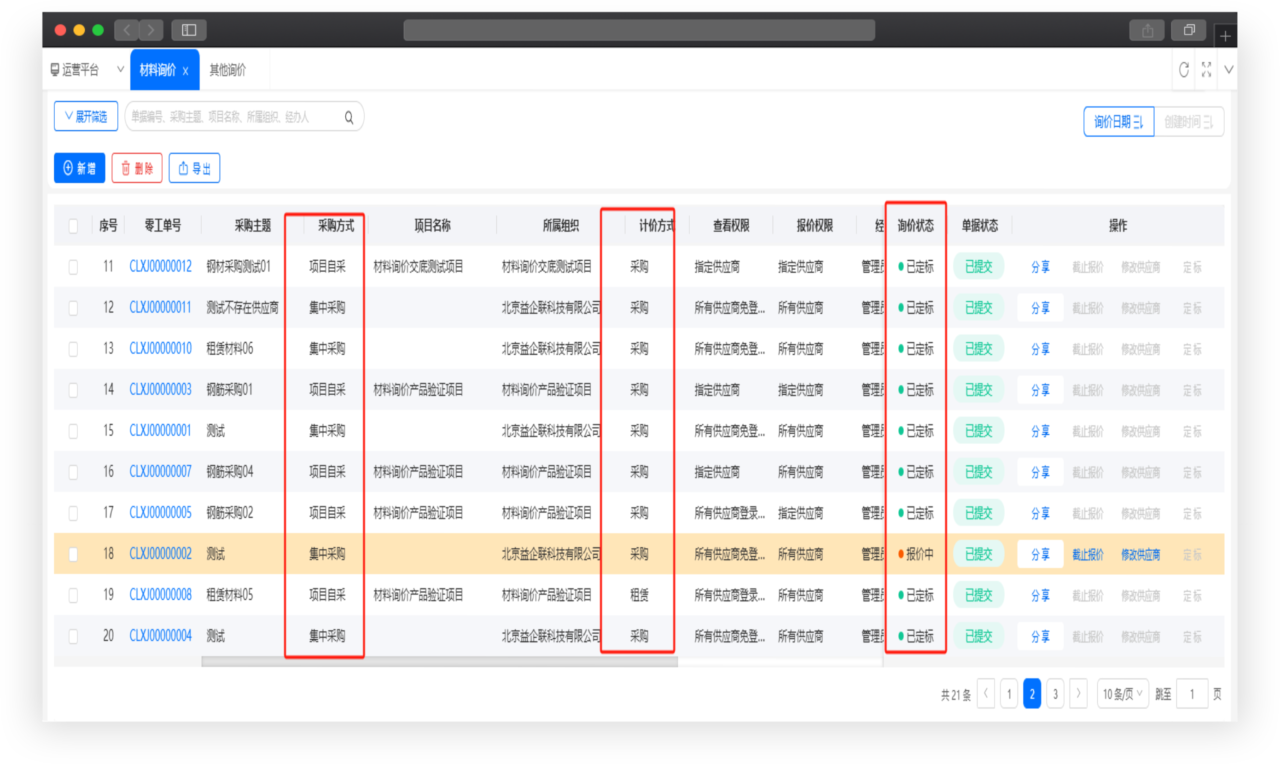Viewport: 1280px width, 764px height.
Task: Toggle the select-all checkbox in table header
Action: click(73, 226)
